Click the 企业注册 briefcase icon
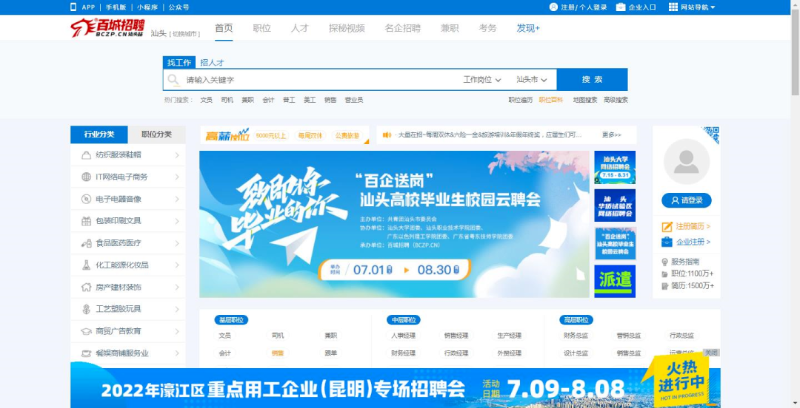Image resolution: width=800 pixels, height=408 pixels. point(666,241)
